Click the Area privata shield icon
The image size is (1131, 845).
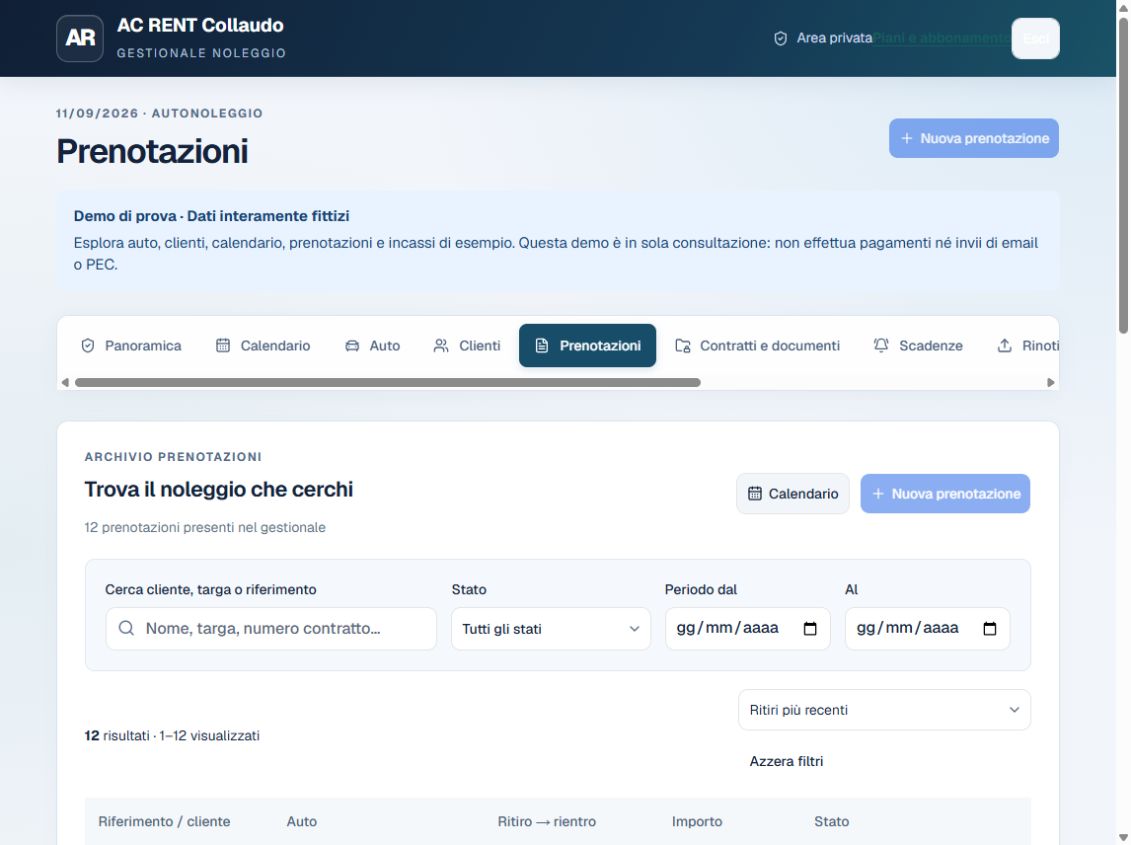pos(780,38)
